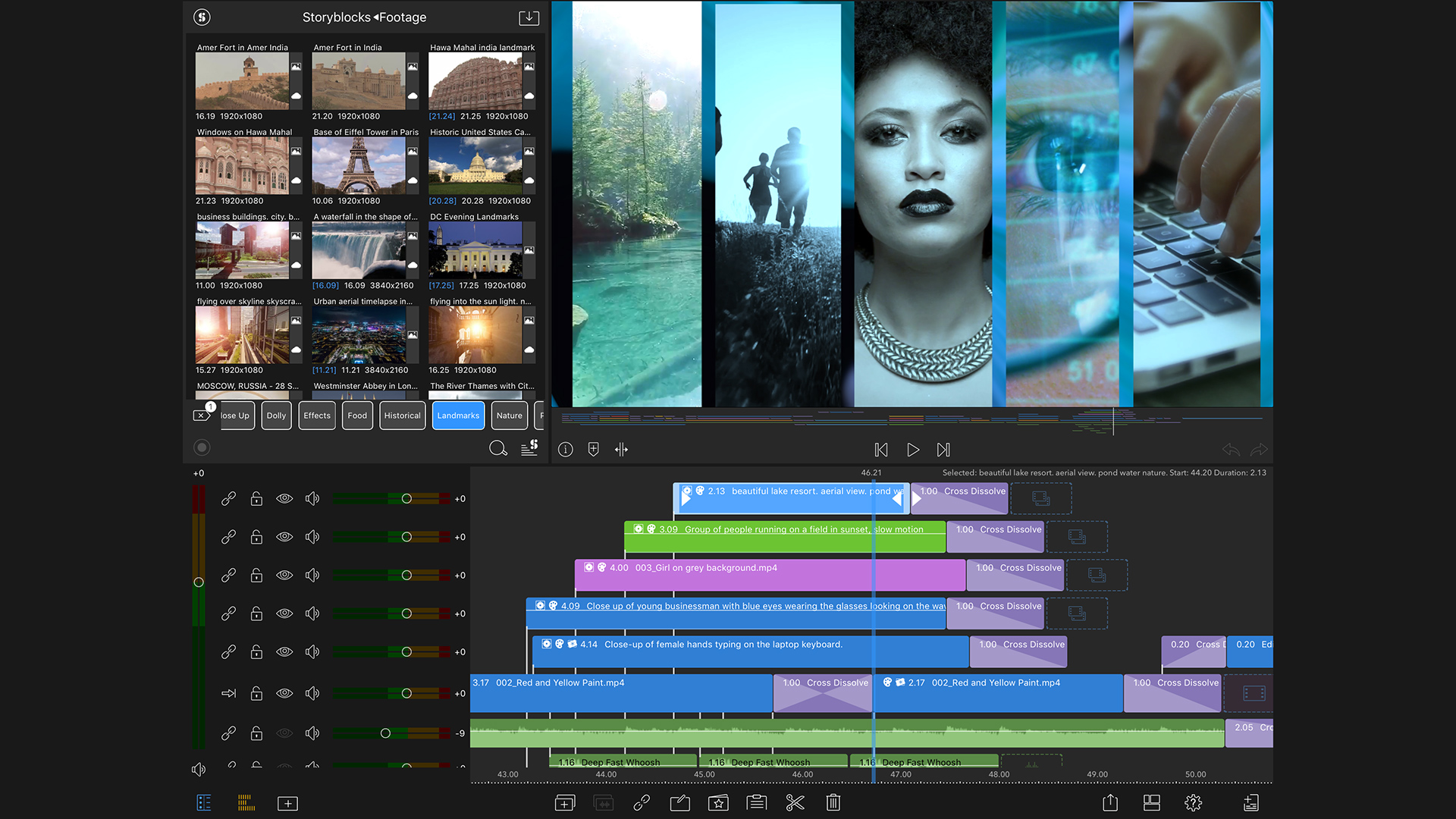Select the trim tool icon next to play controls
Screen dimensions: 1456x819
[x=621, y=449]
